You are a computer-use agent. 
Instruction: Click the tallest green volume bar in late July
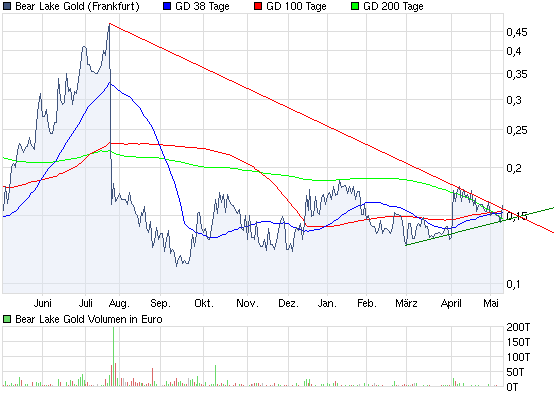coord(113,356)
